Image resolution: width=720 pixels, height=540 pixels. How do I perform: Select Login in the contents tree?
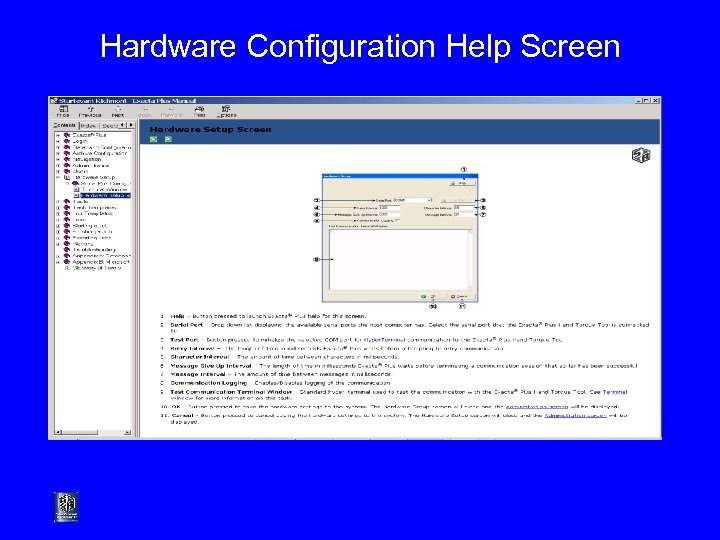coord(79,141)
